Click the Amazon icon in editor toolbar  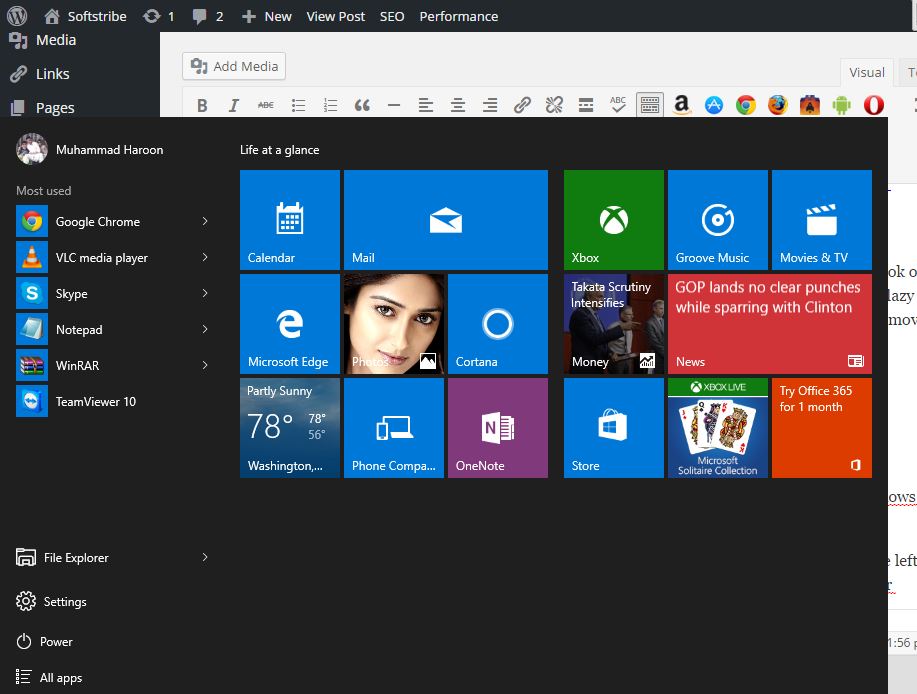tap(682, 105)
